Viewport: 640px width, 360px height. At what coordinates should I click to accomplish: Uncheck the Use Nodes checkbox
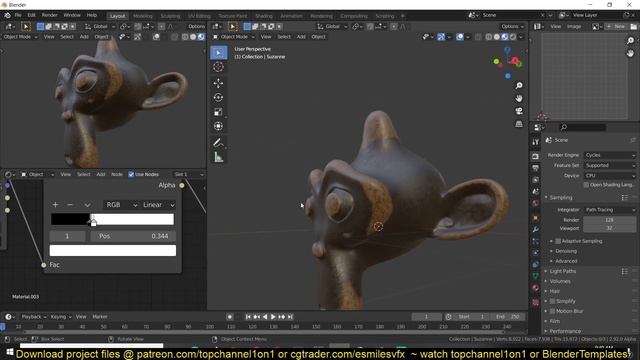(131, 174)
